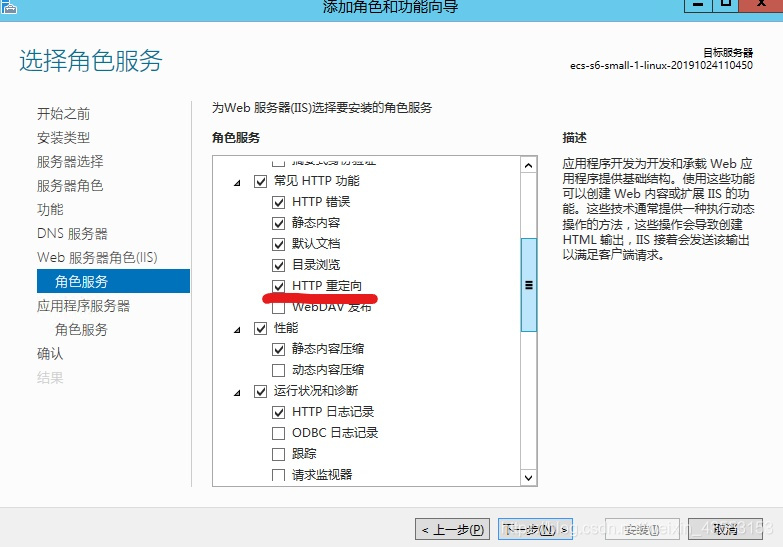Viewport: 783px width, 547px height.
Task: Click the role services scrollbar thumb
Action: tap(528, 284)
